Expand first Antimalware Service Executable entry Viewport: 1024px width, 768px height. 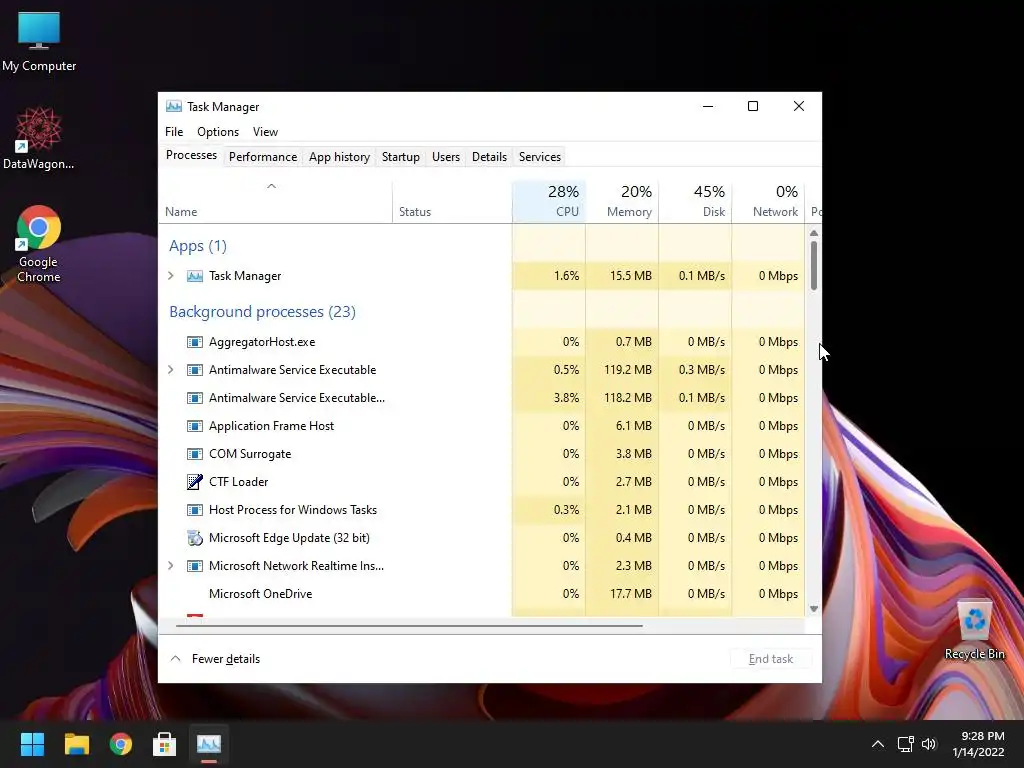tap(170, 370)
